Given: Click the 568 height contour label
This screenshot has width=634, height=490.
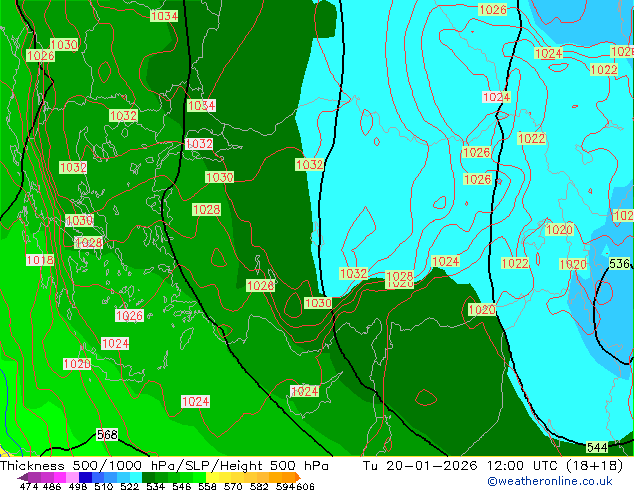Looking at the screenshot, I should tap(107, 435).
